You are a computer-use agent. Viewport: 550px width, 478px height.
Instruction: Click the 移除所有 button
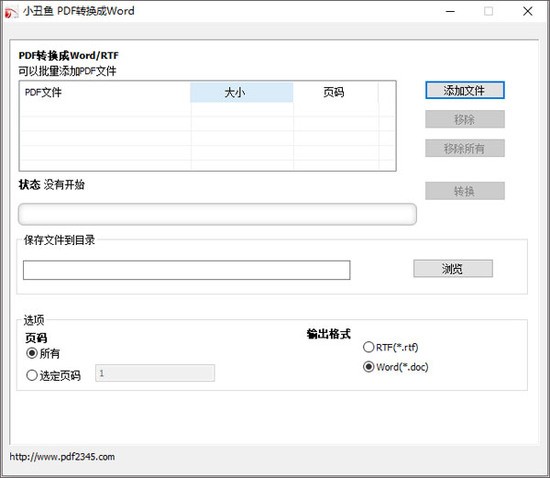coord(465,148)
